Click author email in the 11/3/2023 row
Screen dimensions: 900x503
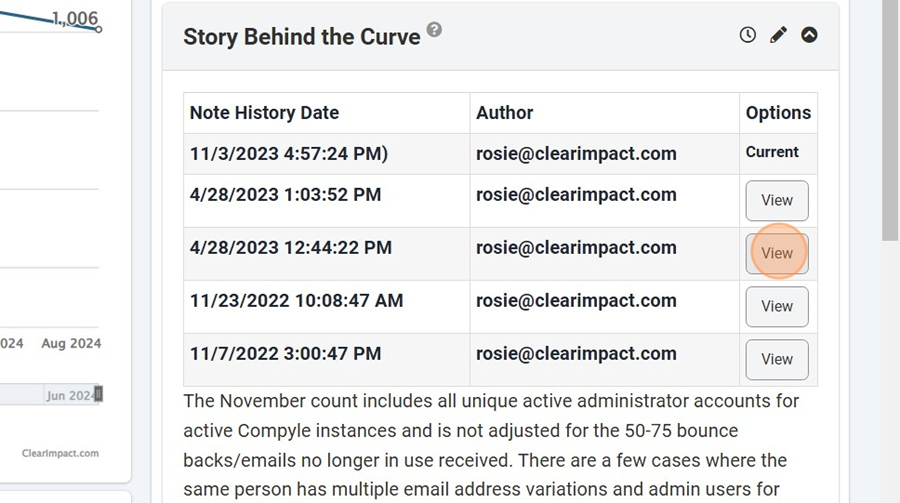[576, 154]
